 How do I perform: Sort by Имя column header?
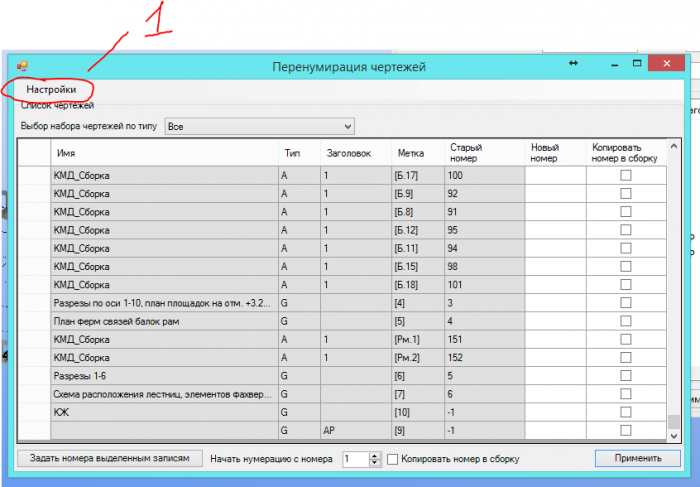(x=164, y=153)
